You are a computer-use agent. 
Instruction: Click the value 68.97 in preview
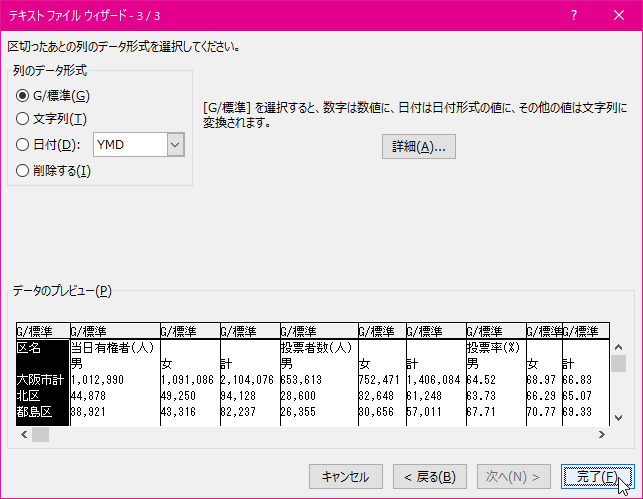coord(541,380)
